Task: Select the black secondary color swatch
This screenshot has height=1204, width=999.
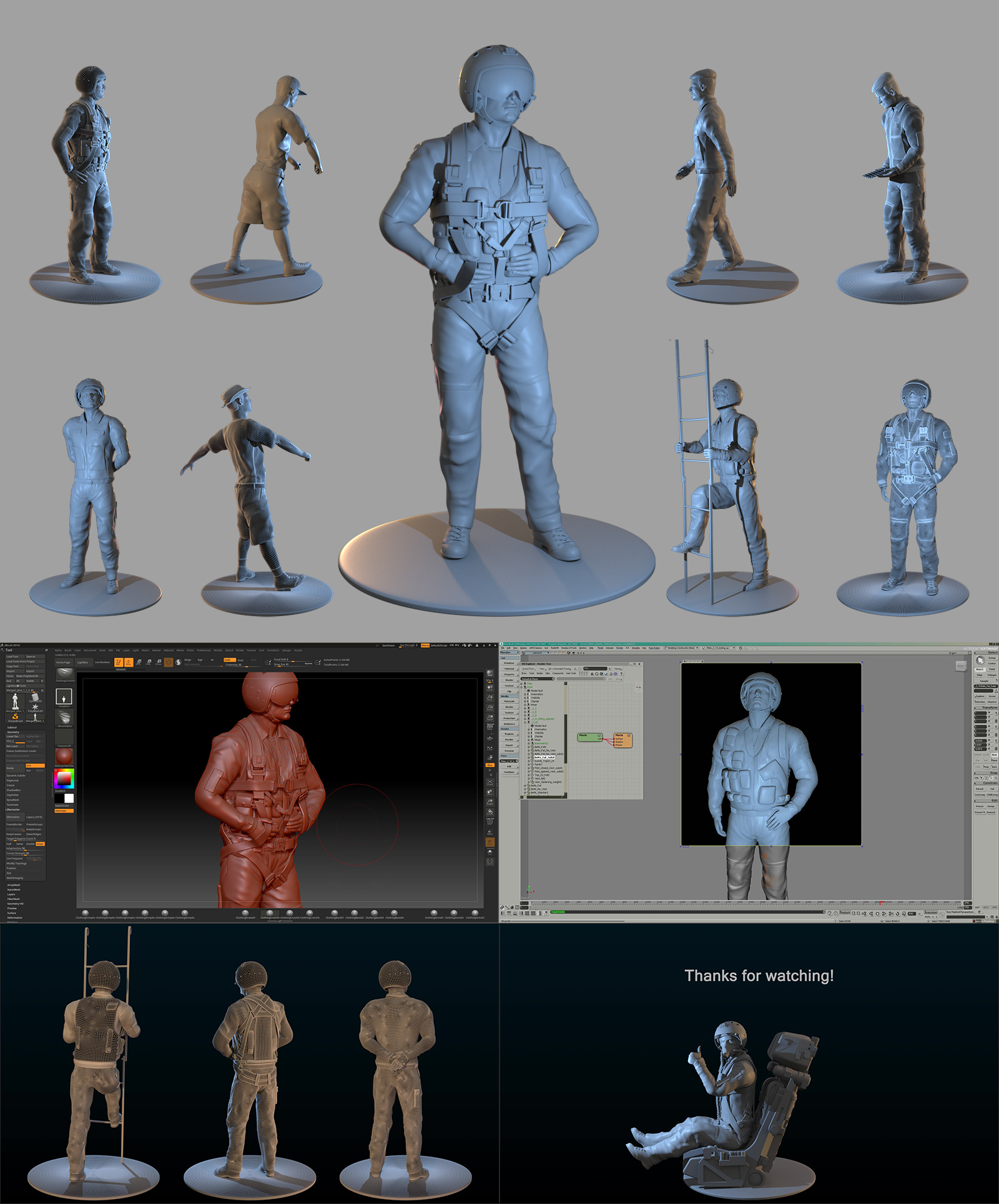Action: tap(59, 798)
